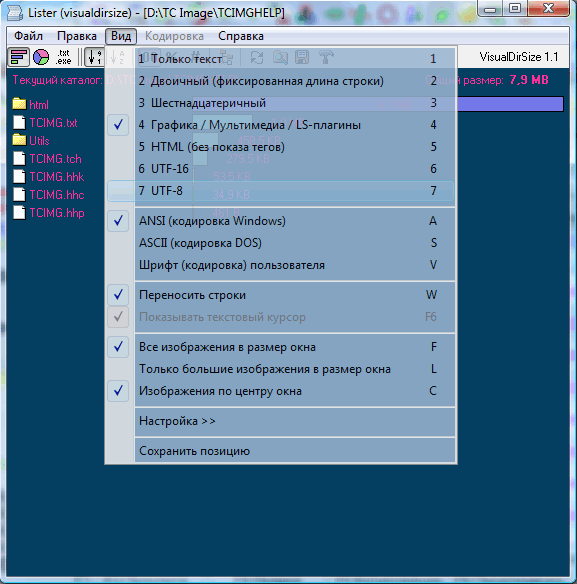
Task: Open the Справка menu
Action: [241, 36]
